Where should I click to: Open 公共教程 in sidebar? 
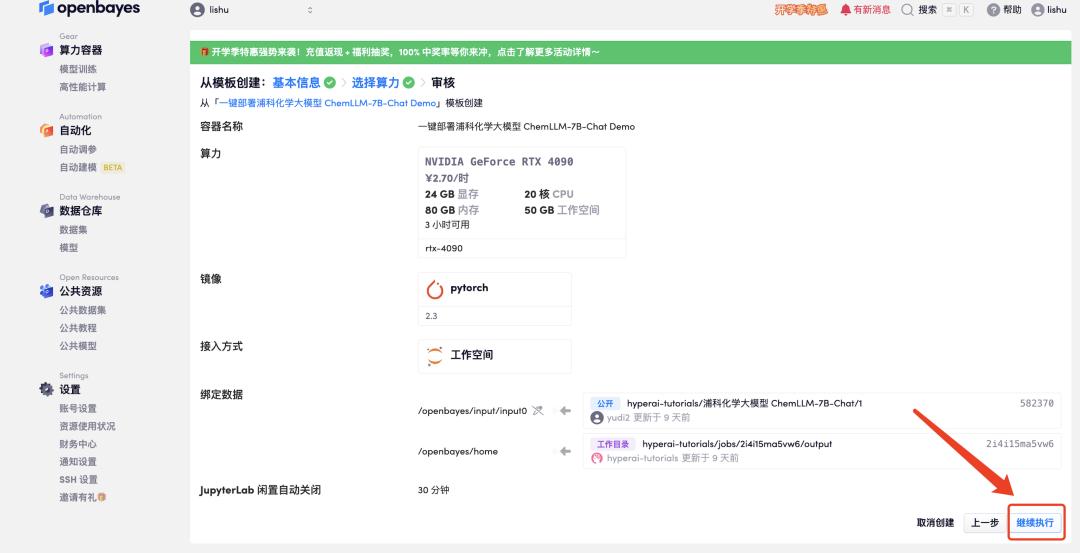pyautogui.click(x=78, y=328)
